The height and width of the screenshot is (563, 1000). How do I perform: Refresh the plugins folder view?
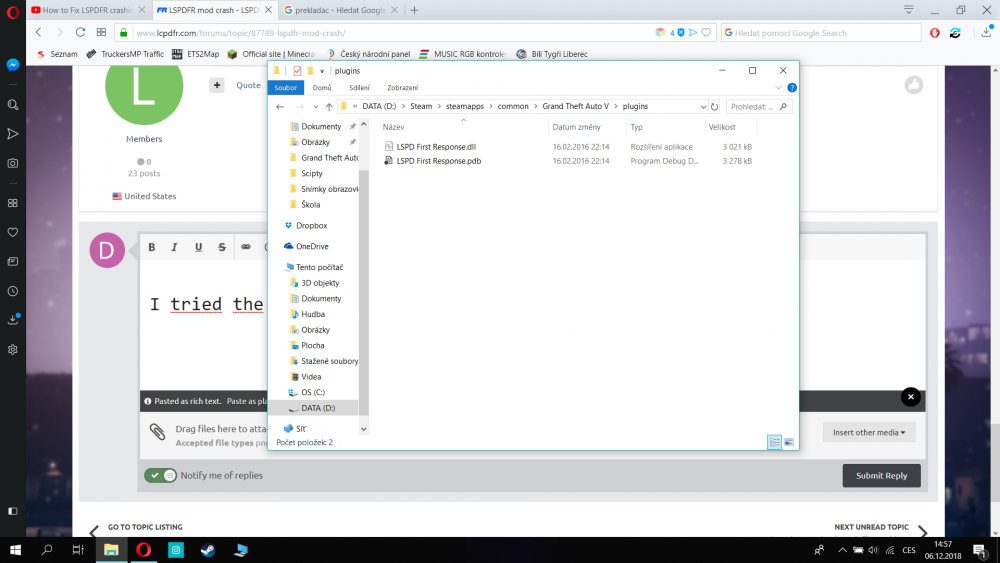tap(714, 106)
